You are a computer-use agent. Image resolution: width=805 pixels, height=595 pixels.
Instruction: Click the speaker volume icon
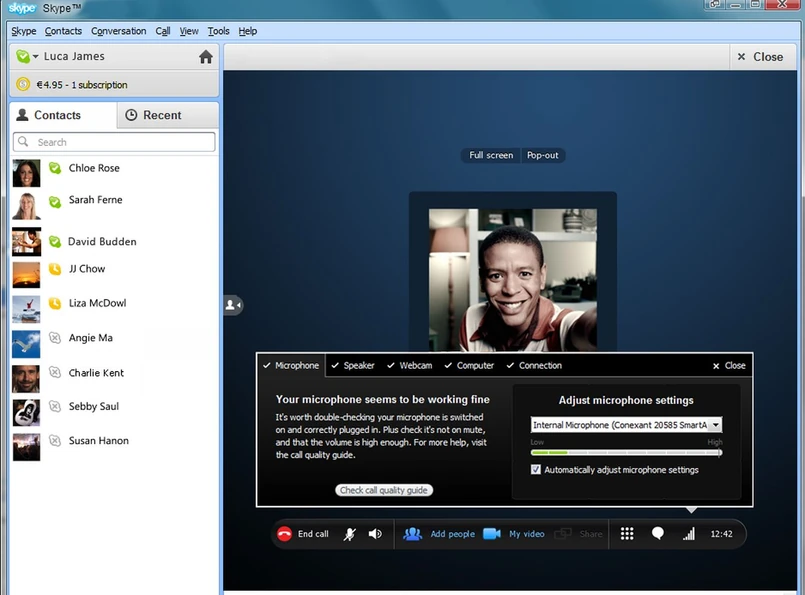(x=375, y=534)
